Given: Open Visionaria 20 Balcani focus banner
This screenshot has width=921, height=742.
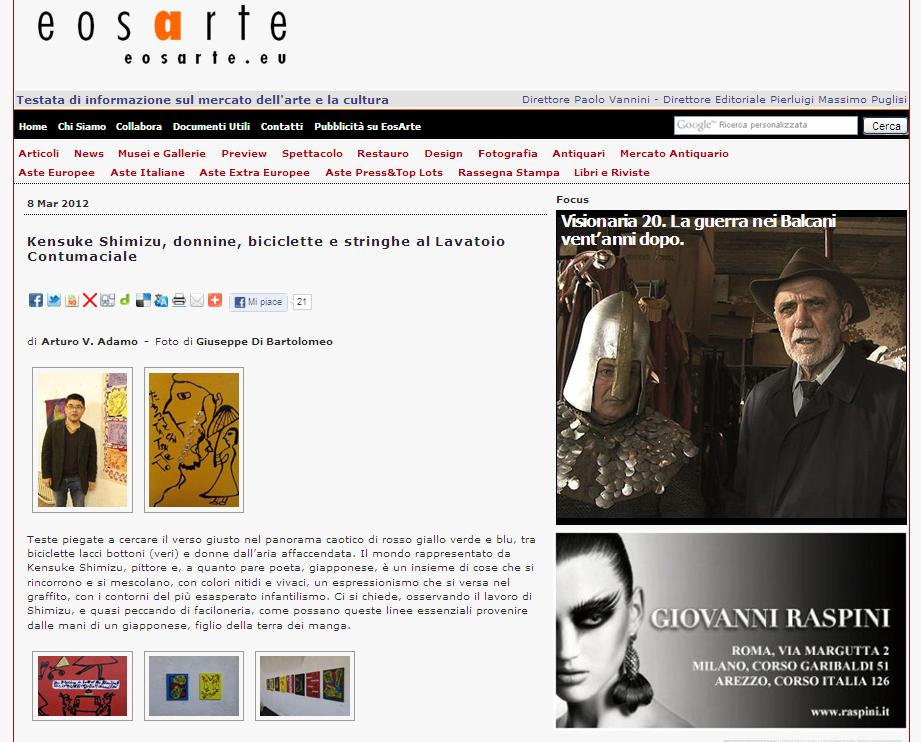Looking at the screenshot, I should point(731,367).
